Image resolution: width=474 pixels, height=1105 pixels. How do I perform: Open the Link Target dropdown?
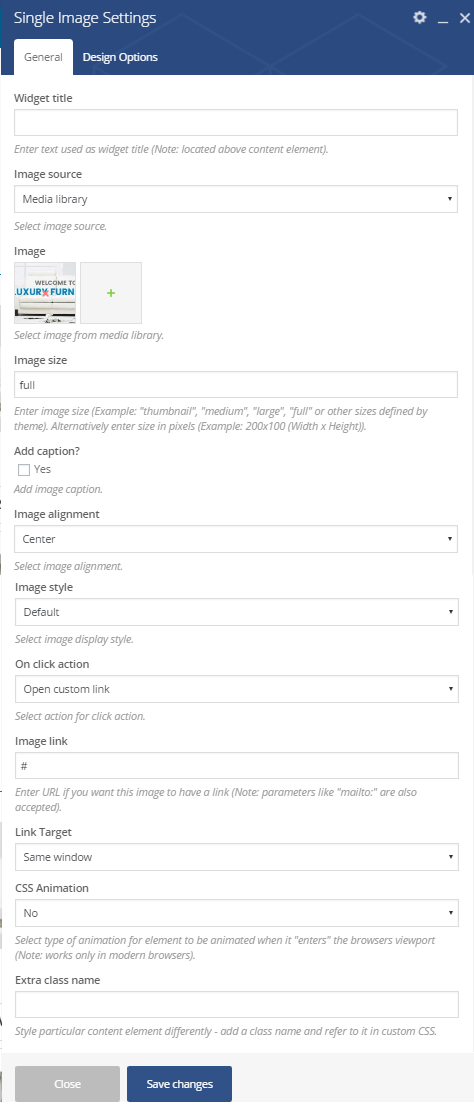coord(237,857)
